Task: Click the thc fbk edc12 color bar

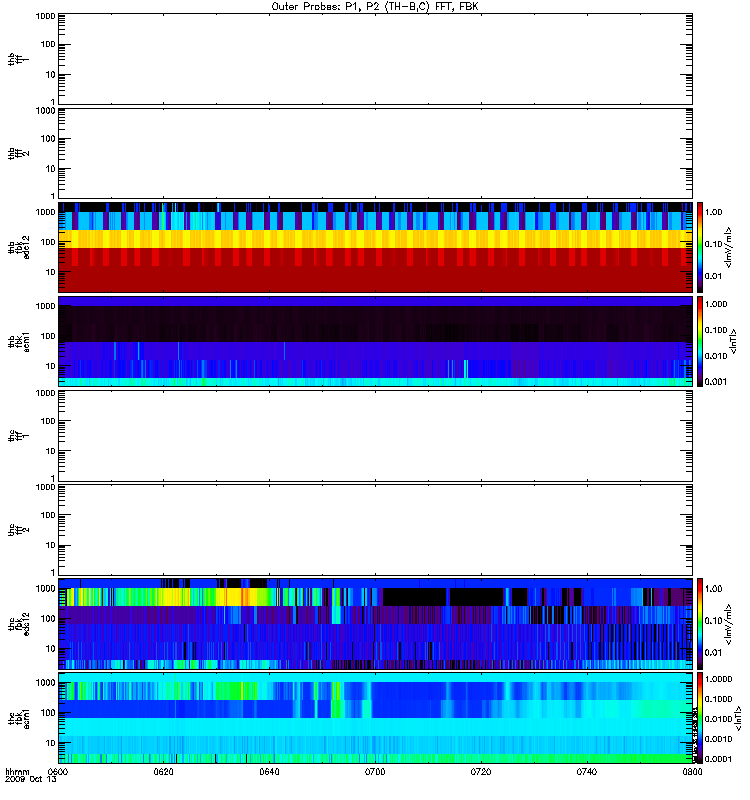Action: (700, 623)
